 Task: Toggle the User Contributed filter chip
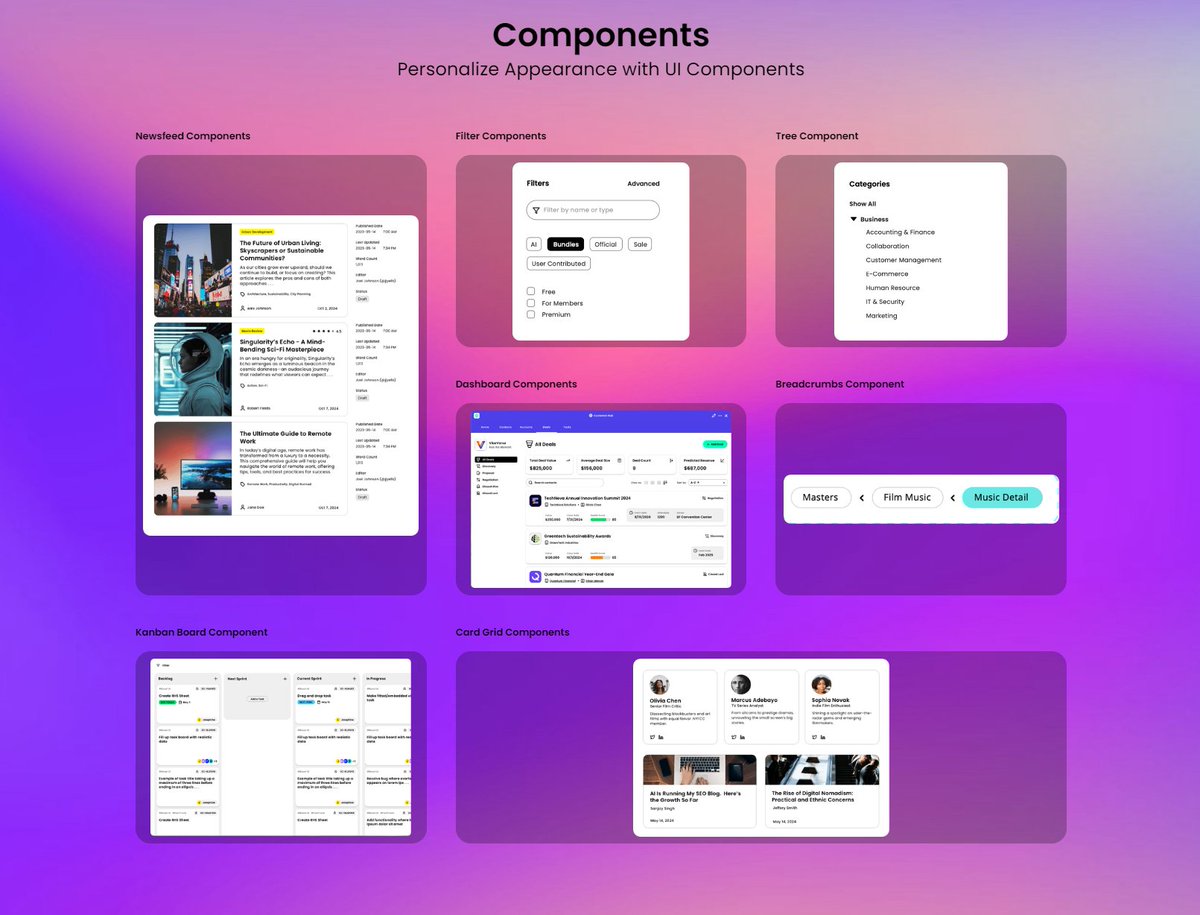coord(559,264)
